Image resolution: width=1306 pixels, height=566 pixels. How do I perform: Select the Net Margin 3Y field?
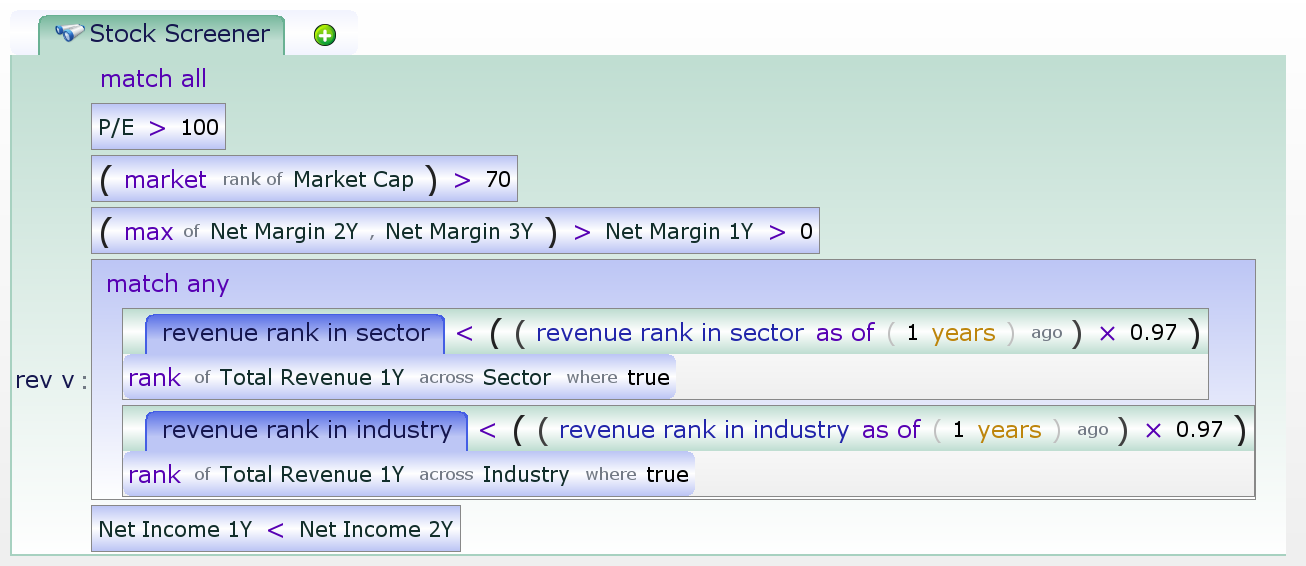[x=459, y=232]
